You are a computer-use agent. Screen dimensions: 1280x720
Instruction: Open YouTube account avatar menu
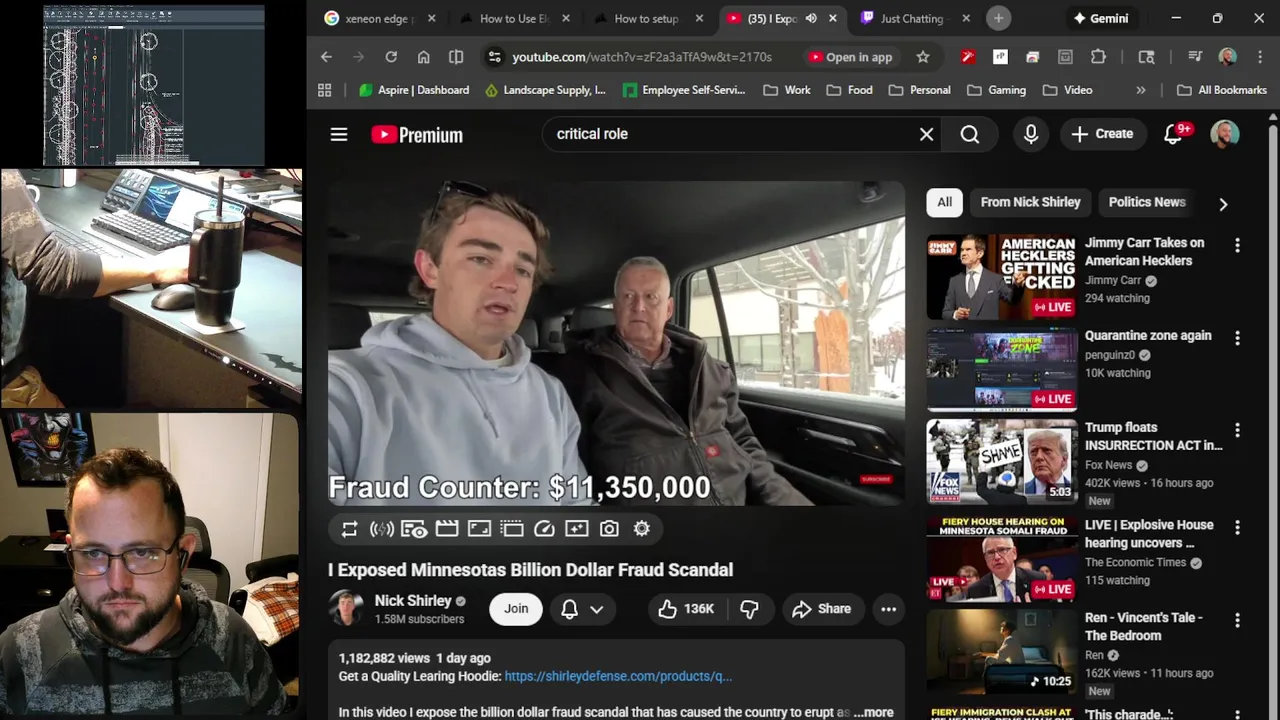pos(1225,134)
